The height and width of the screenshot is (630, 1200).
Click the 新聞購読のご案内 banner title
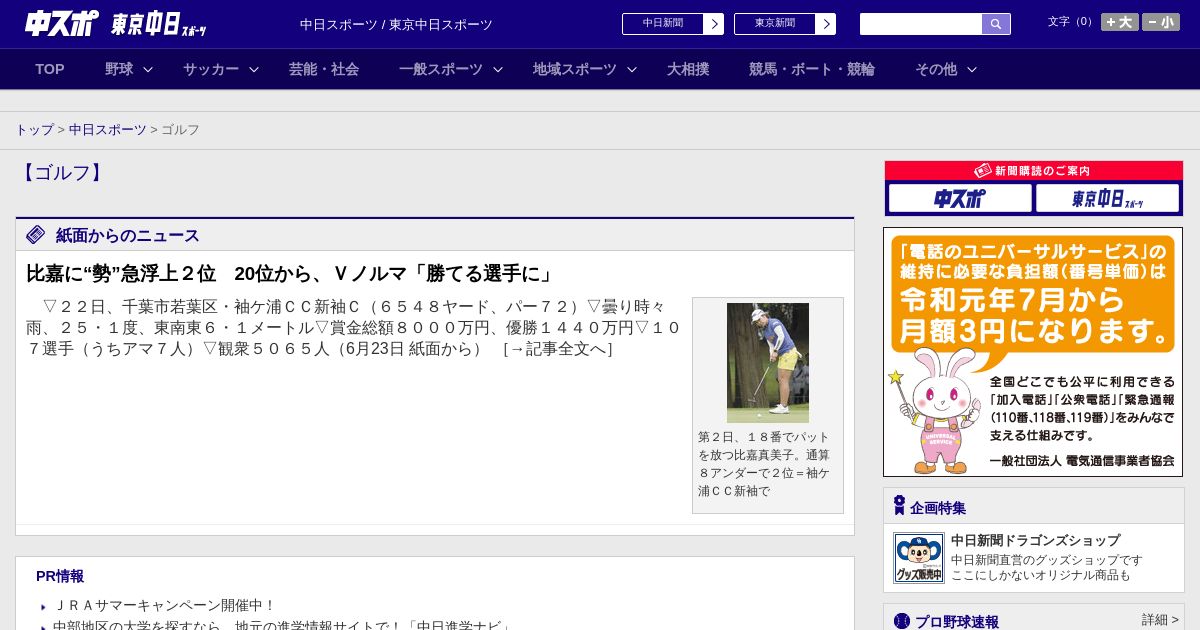(x=1033, y=171)
